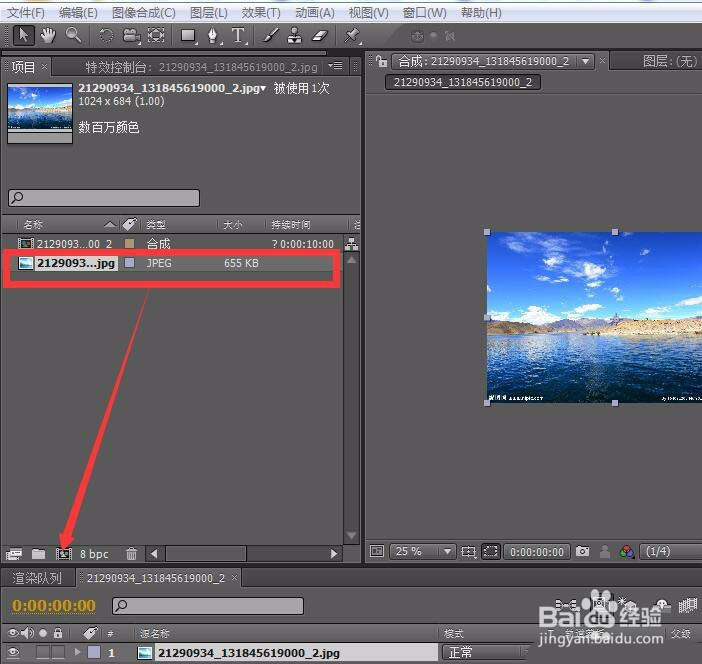702x664 pixels.
Task: Toggle sort arrow on 名称 column
Action: [x=110, y=225]
